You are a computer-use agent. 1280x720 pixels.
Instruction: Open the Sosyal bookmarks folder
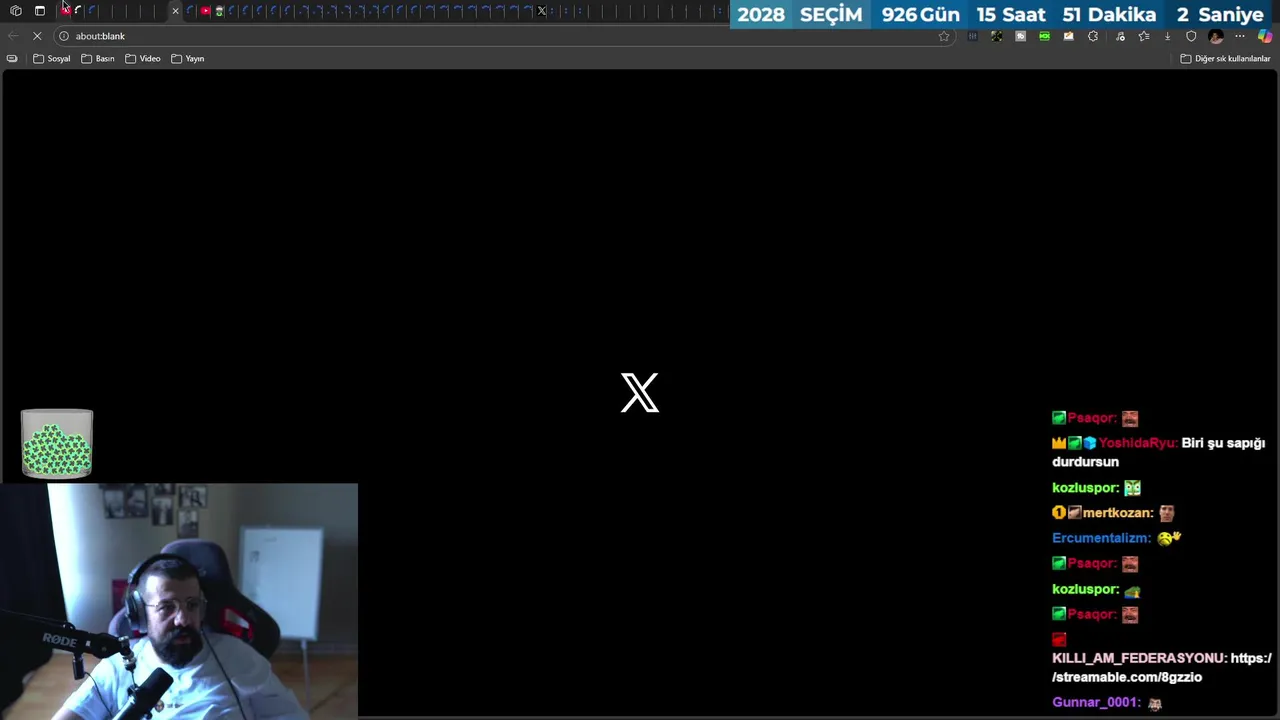(52, 59)
